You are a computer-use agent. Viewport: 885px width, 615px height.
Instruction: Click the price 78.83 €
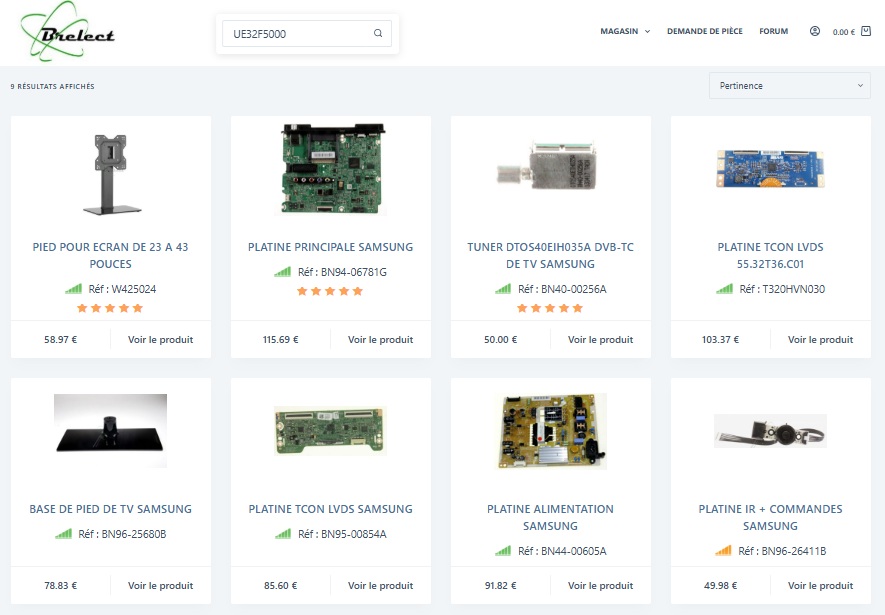[x=60, y=586]
